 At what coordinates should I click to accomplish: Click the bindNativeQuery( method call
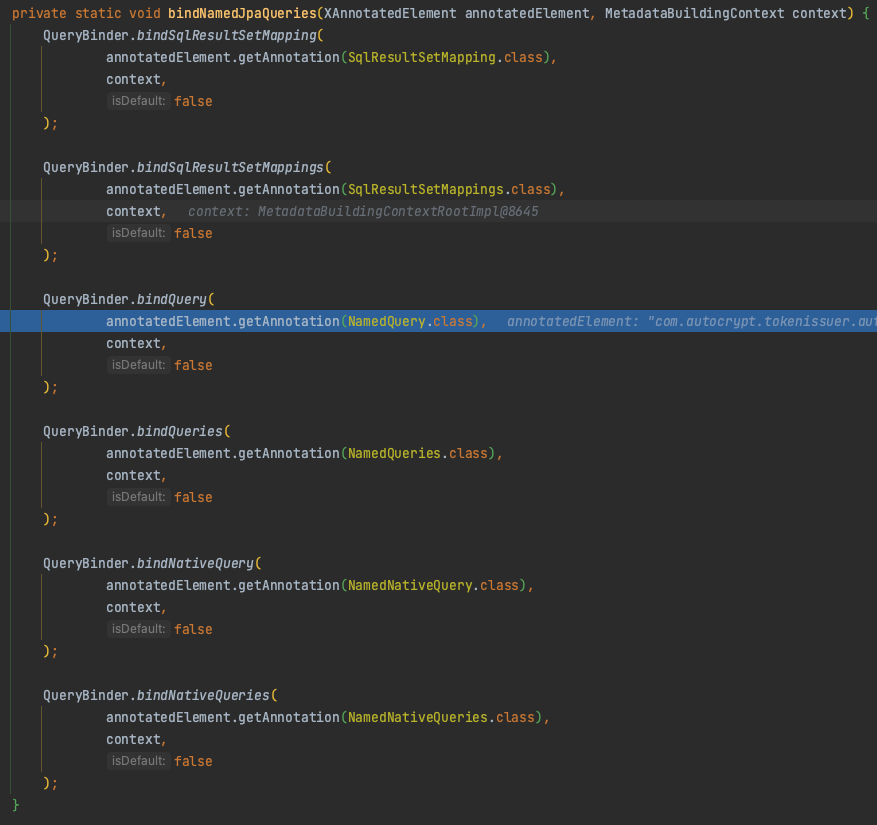click(199, 563)
